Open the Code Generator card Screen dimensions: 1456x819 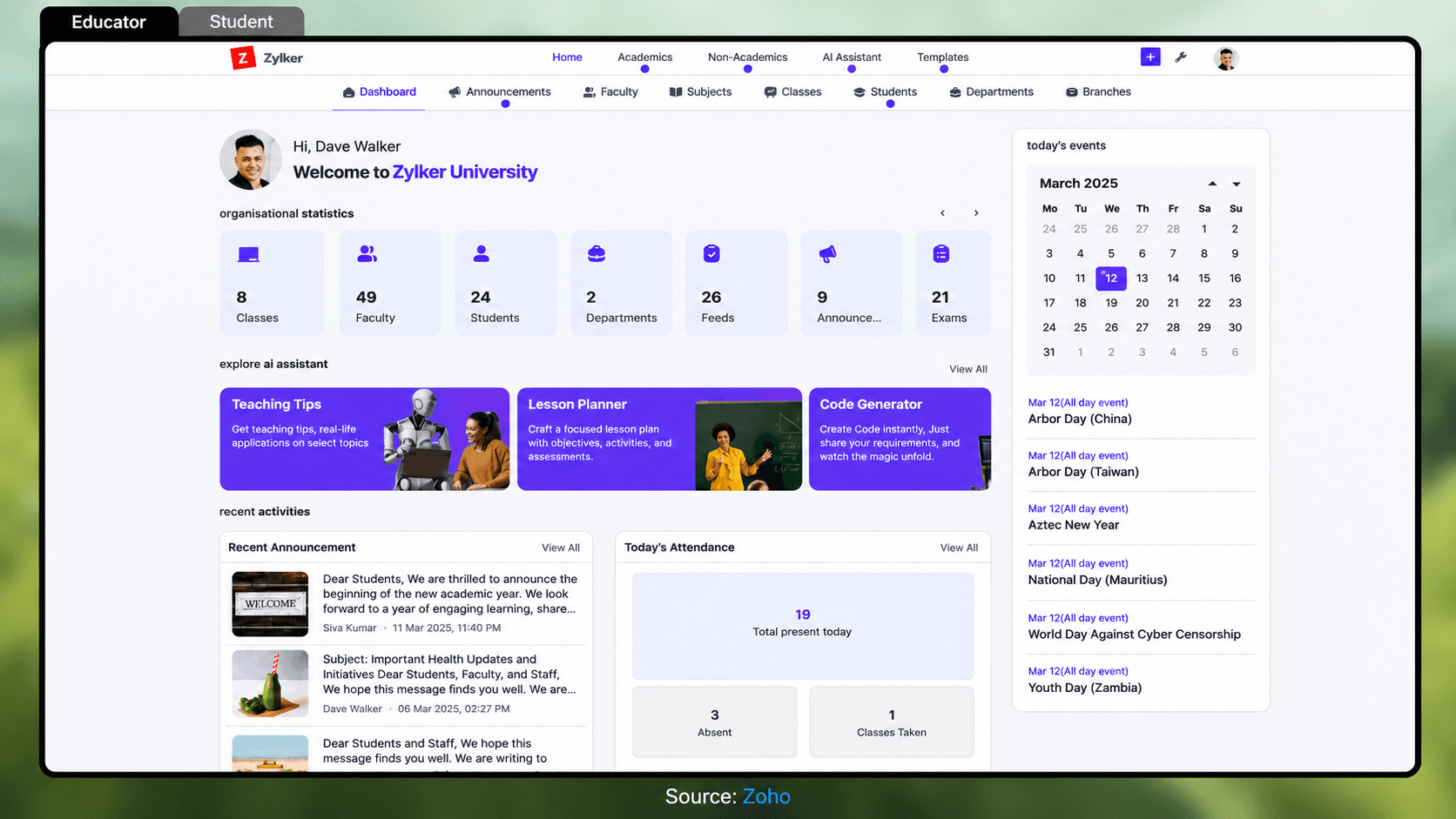coord(900,439)
